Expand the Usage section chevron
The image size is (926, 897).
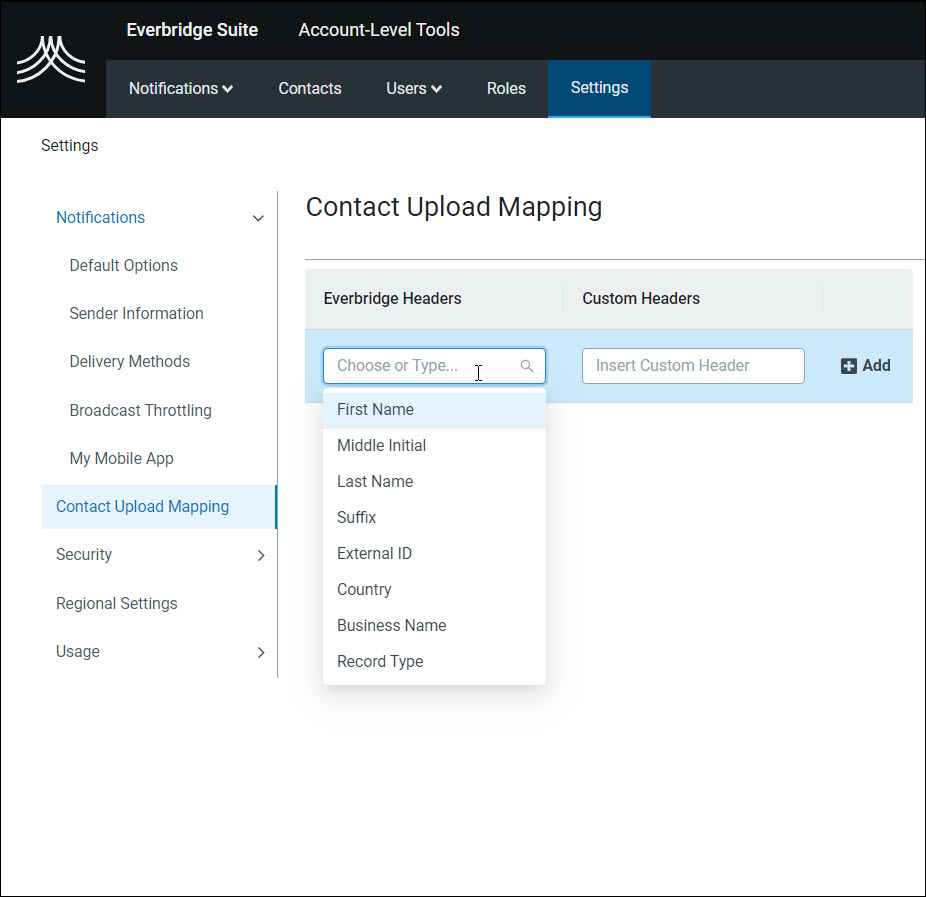point(261,652)
